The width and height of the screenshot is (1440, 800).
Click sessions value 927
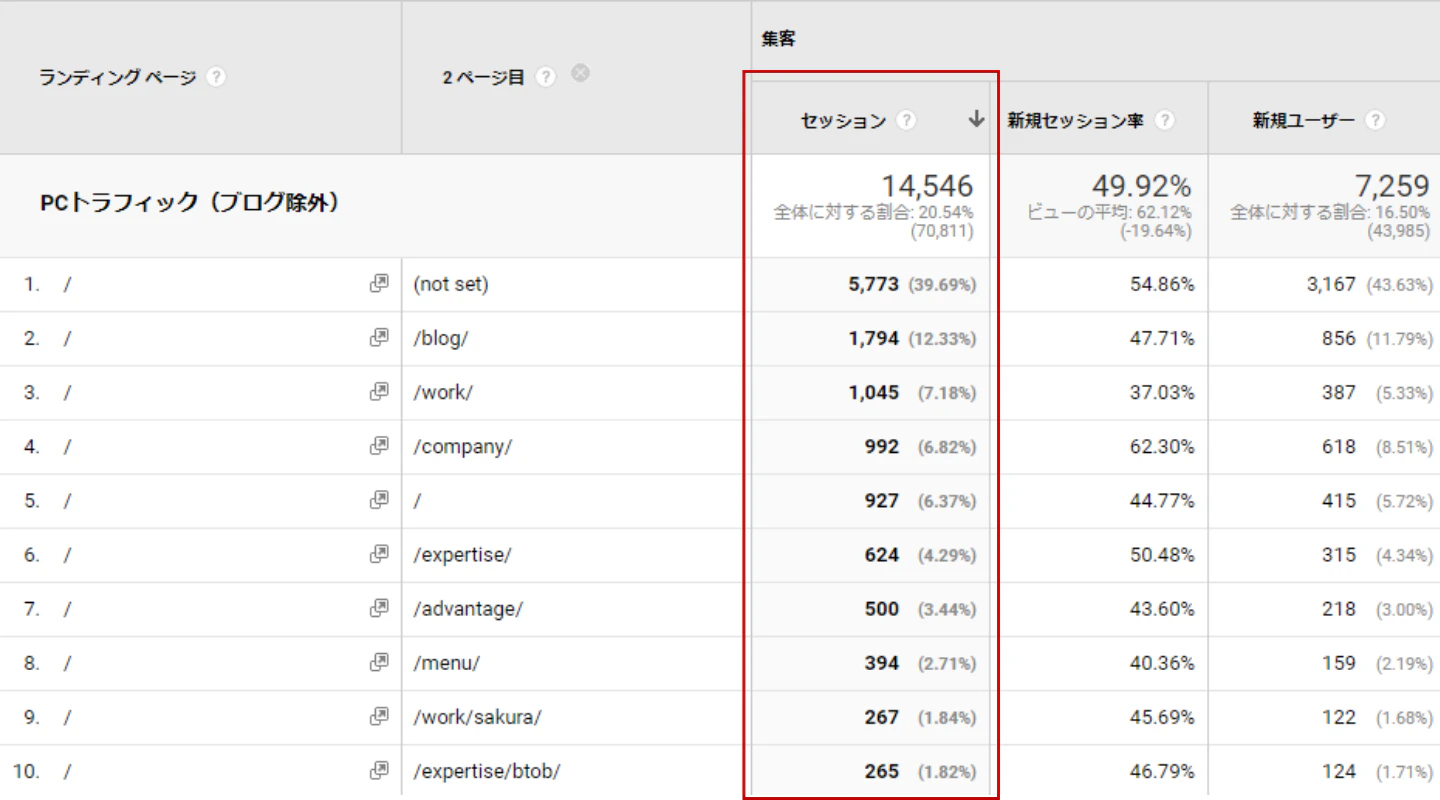(x=882, y=500)
